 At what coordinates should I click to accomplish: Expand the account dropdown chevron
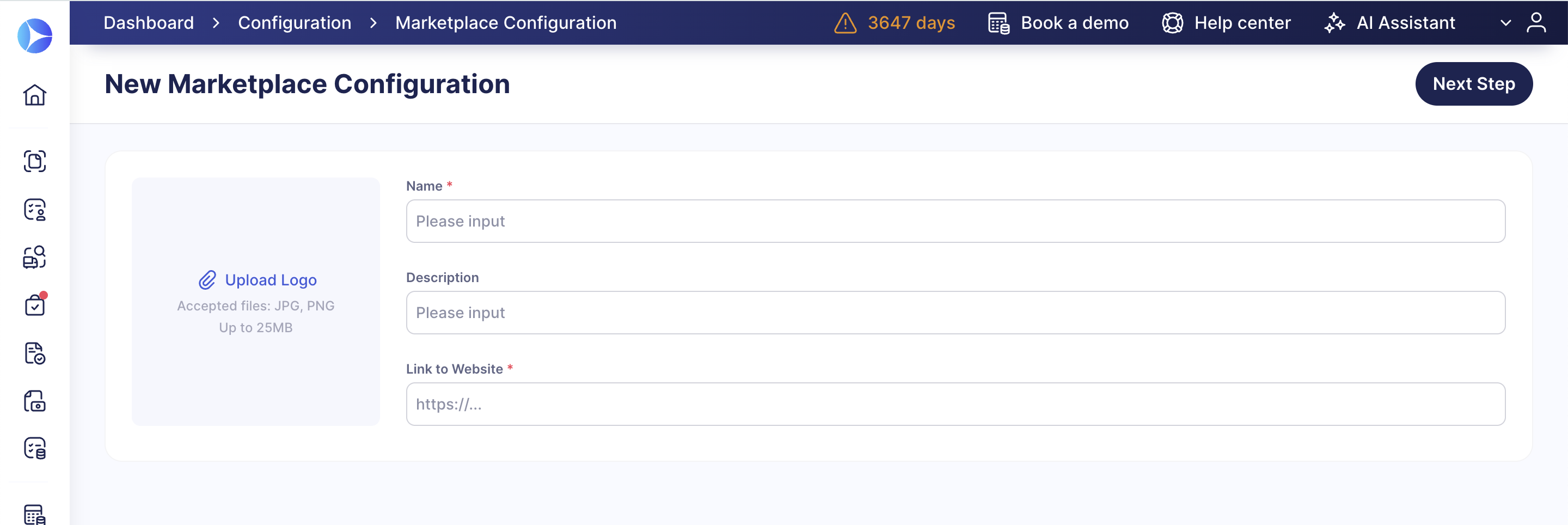[1505, 23]
